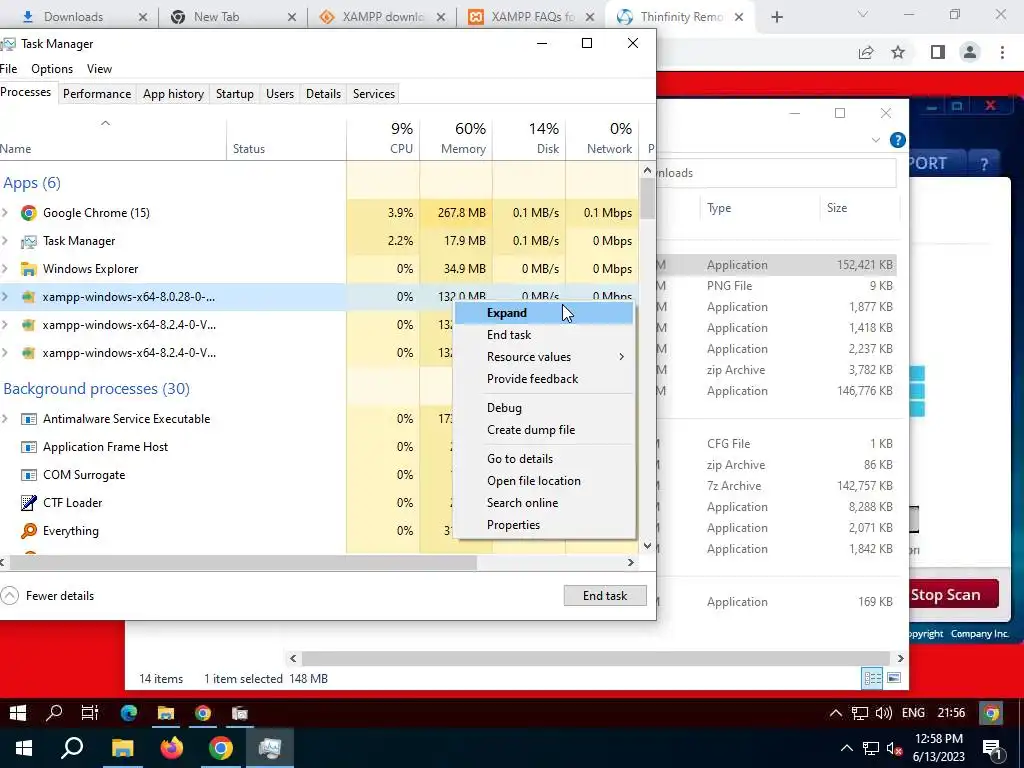Screen dimensions: 1024x768
Task: Click the Google Chrome process icon
Action: 28,213
